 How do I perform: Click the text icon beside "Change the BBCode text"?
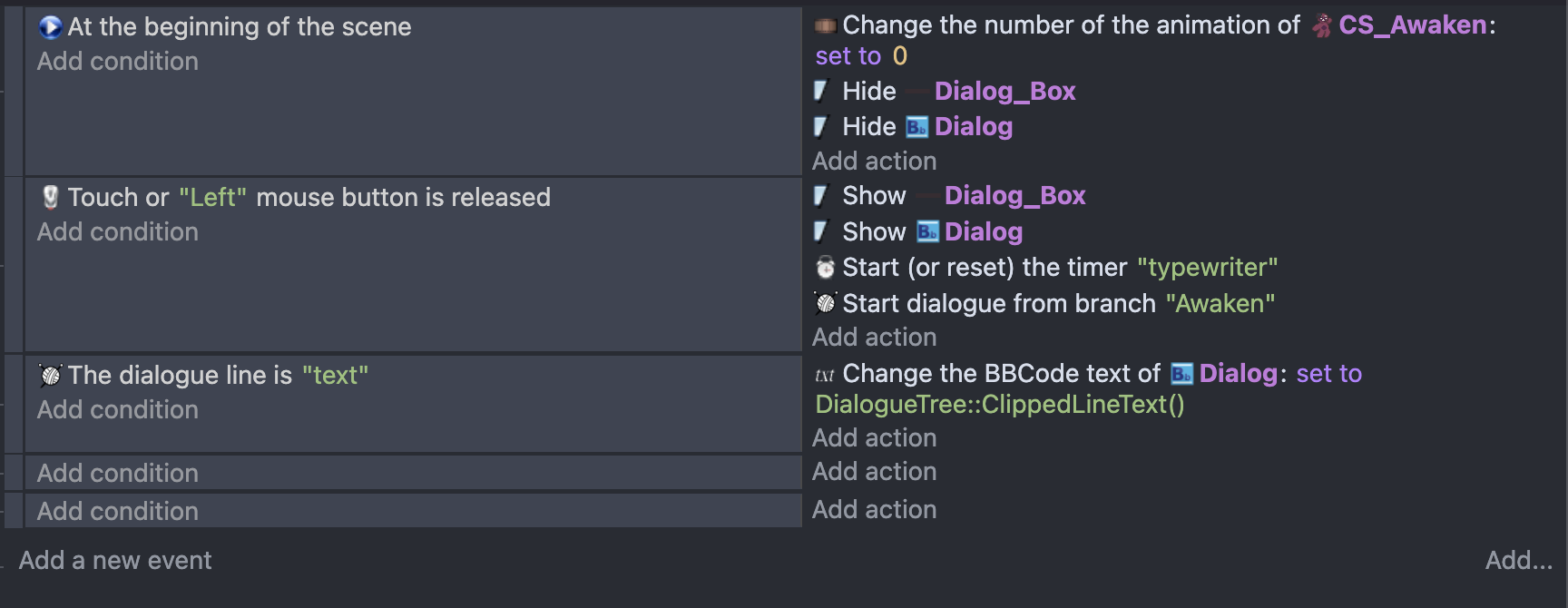click(825, 375)
